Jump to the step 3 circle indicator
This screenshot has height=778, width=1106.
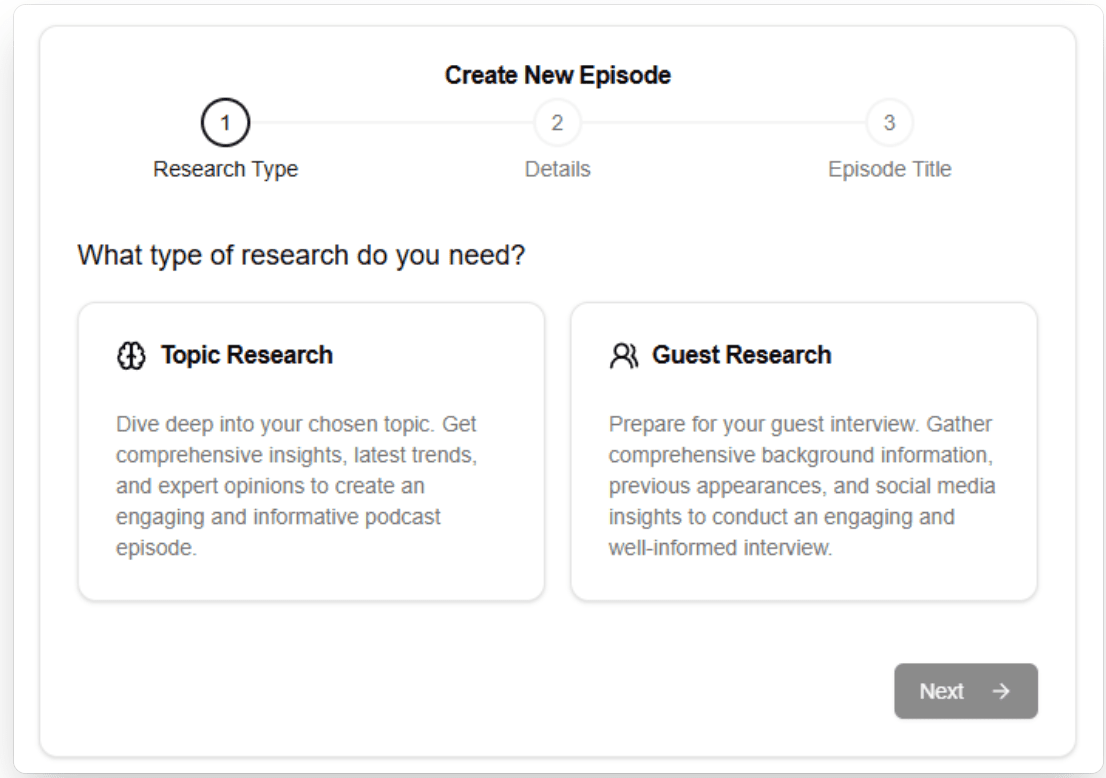(x=889, y=123)
